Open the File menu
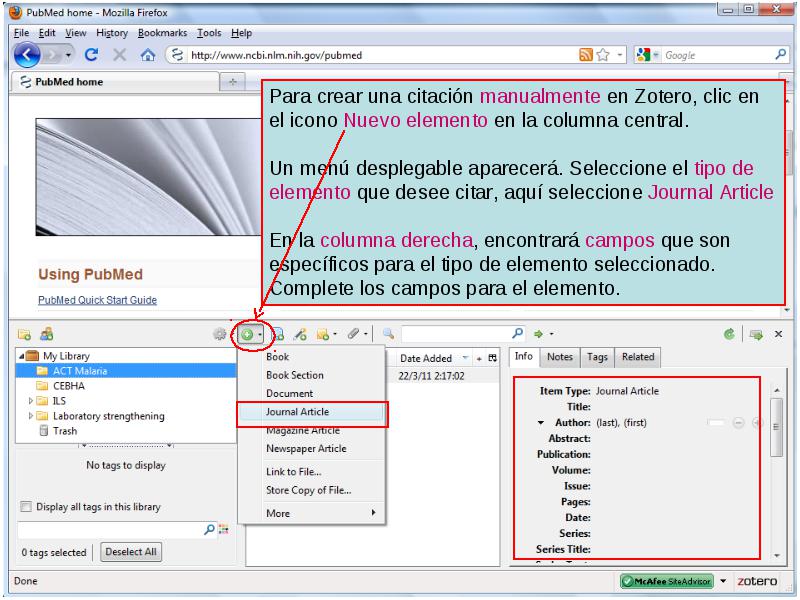The height and width of the screenshot is (600, 800). coord(21,33)
